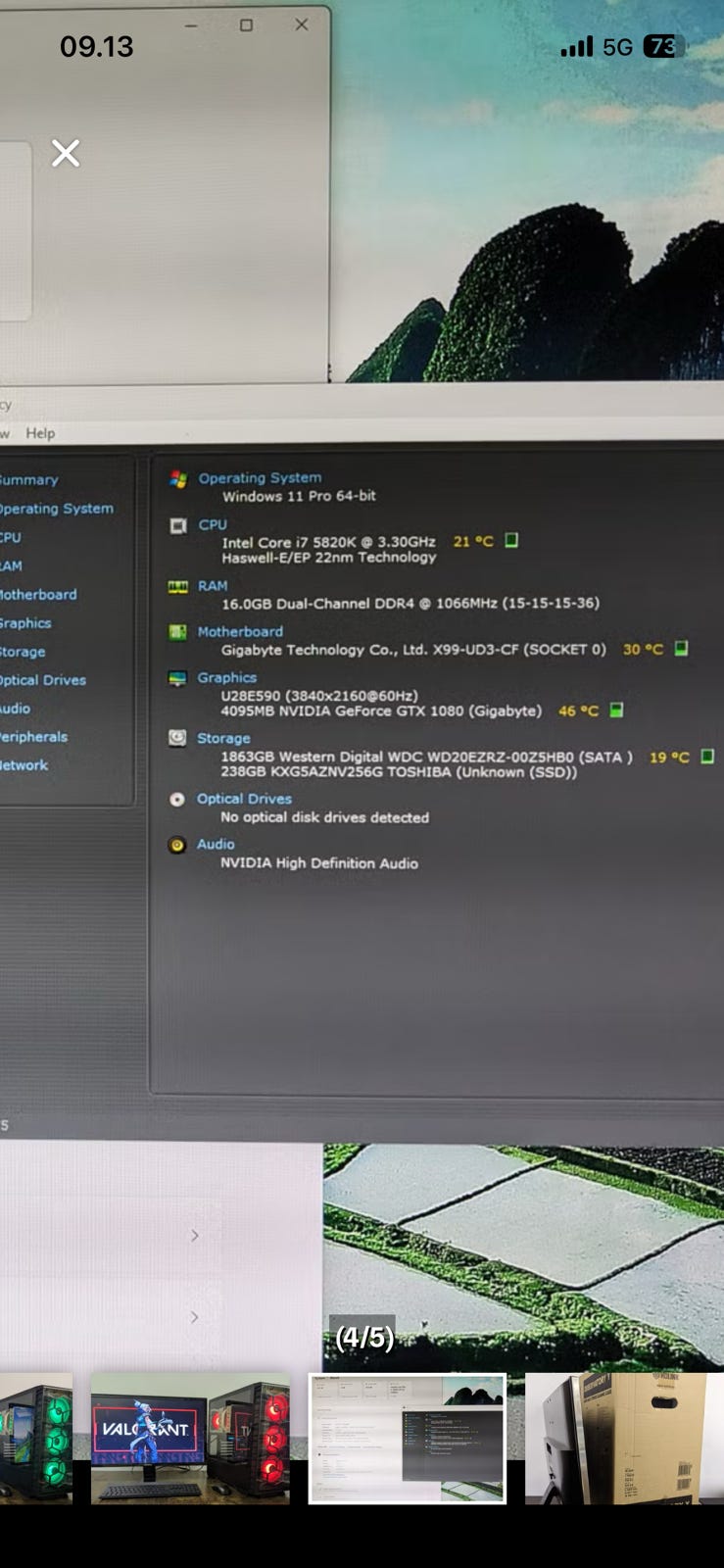724x1568 pixels.
Task: Click 'No optical disk drives detected' text
Action: (324, 816)
